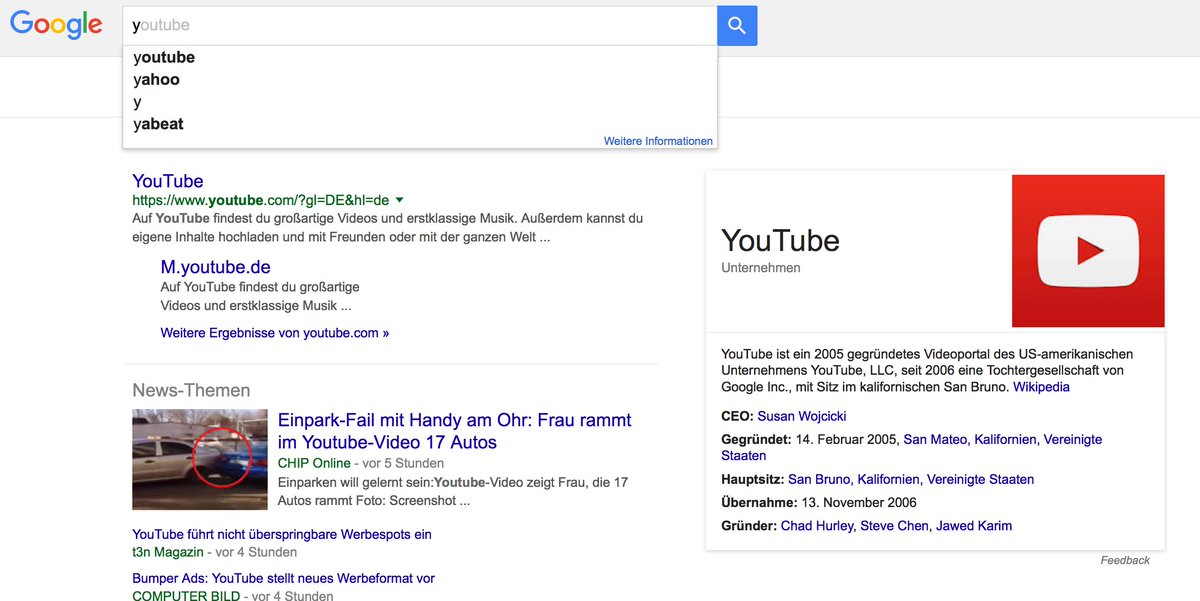Open YouTube führt nicht überspringbare Werbespots article
This screenshot has height=601, width=1200.
pos(282,535)
